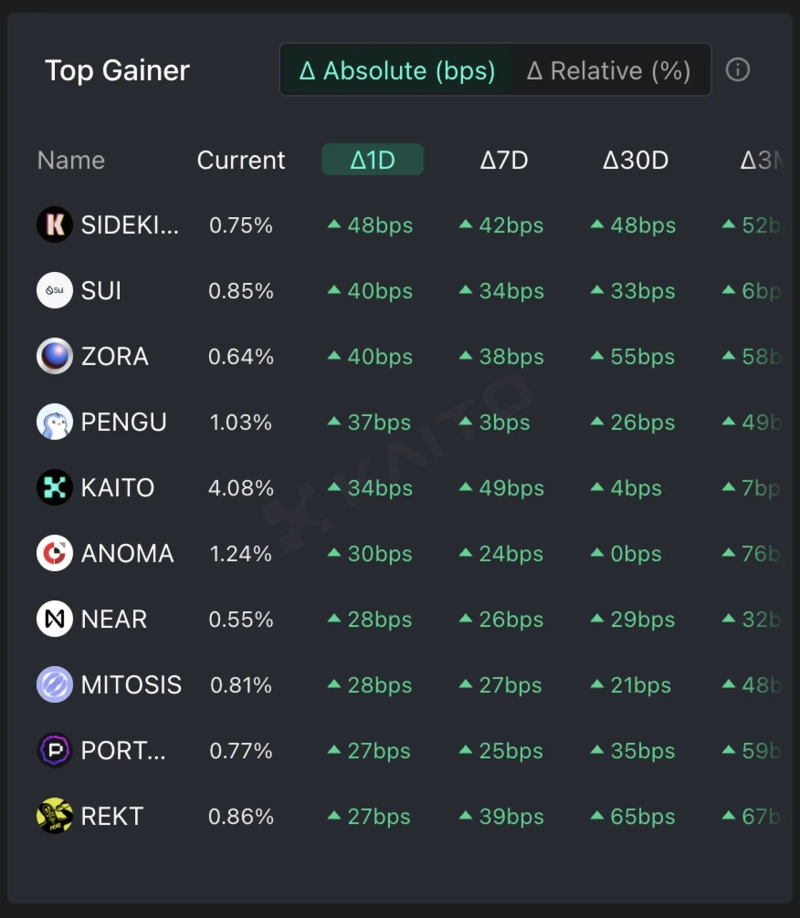
Task: Click the KAITO token logo icon
Action: 55,488
